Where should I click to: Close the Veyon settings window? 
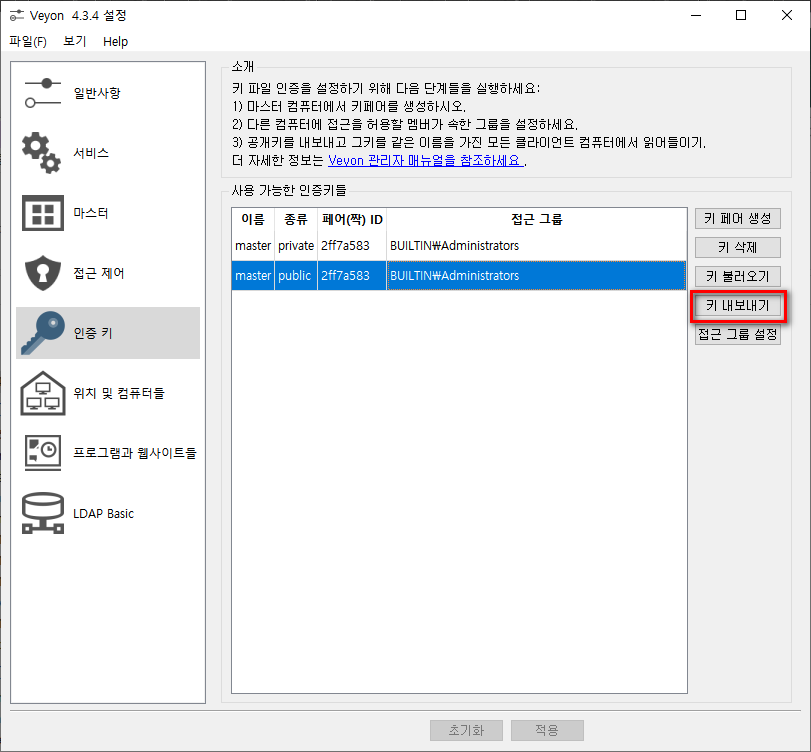[787, 16]
